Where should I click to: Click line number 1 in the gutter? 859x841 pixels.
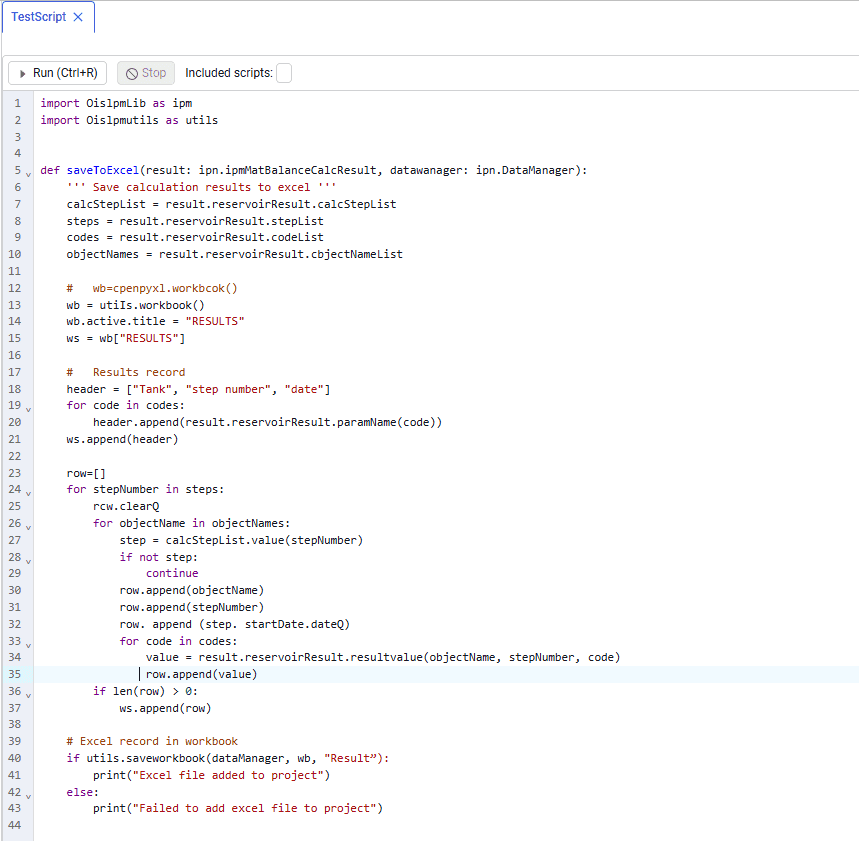point(18,103)
